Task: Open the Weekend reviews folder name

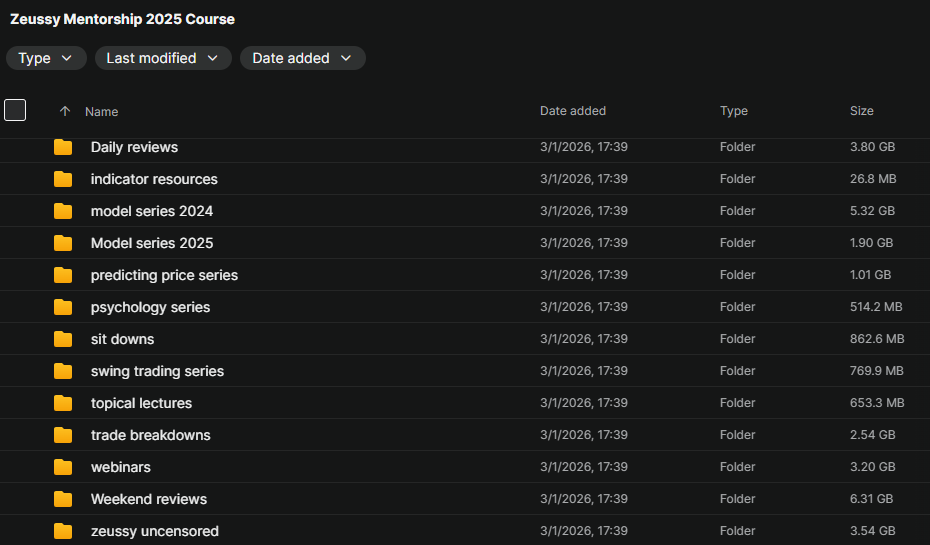Action: pyautogui.click(x=148, y=499)
